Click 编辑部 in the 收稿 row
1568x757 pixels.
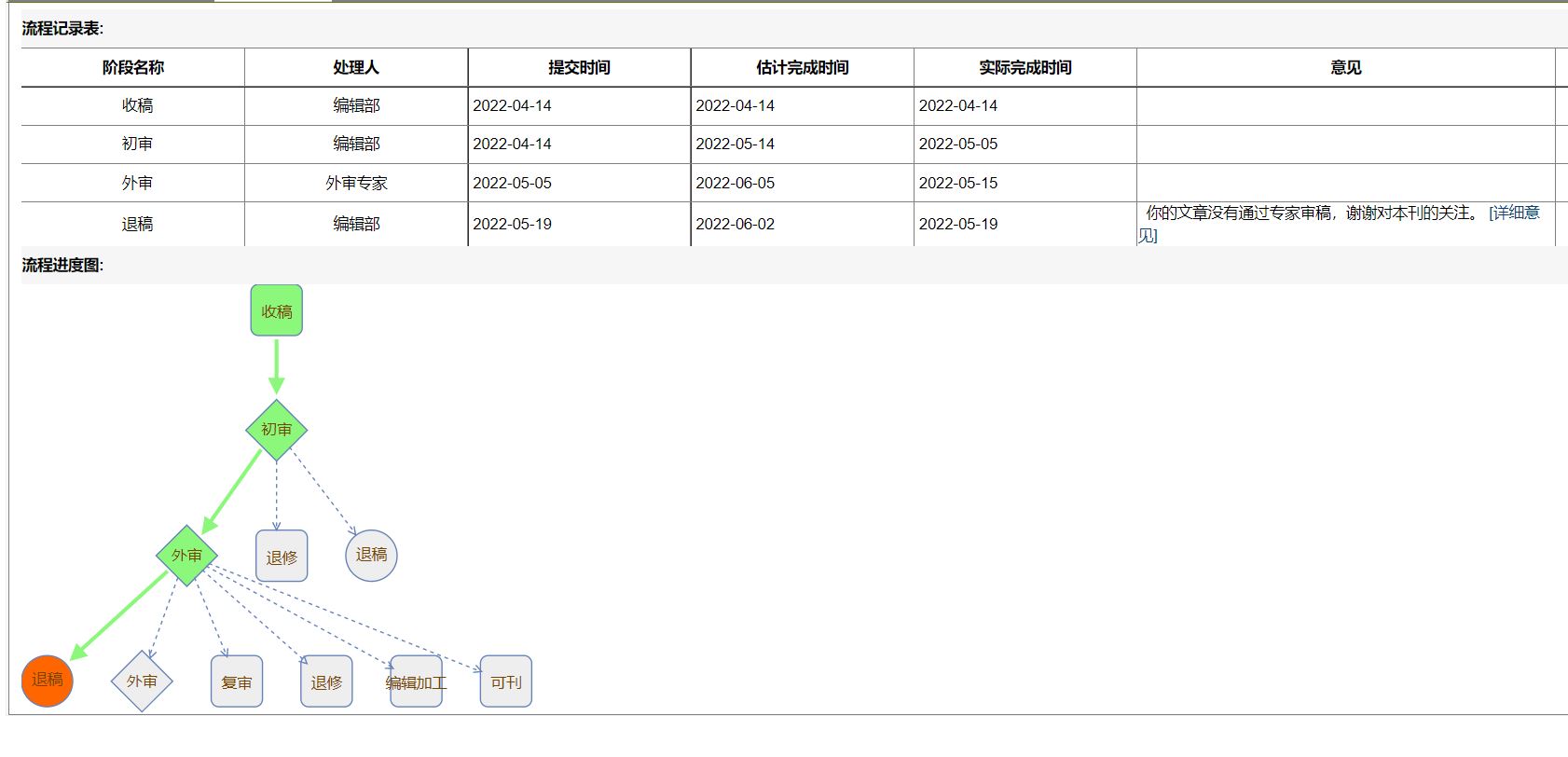(356, 105)
